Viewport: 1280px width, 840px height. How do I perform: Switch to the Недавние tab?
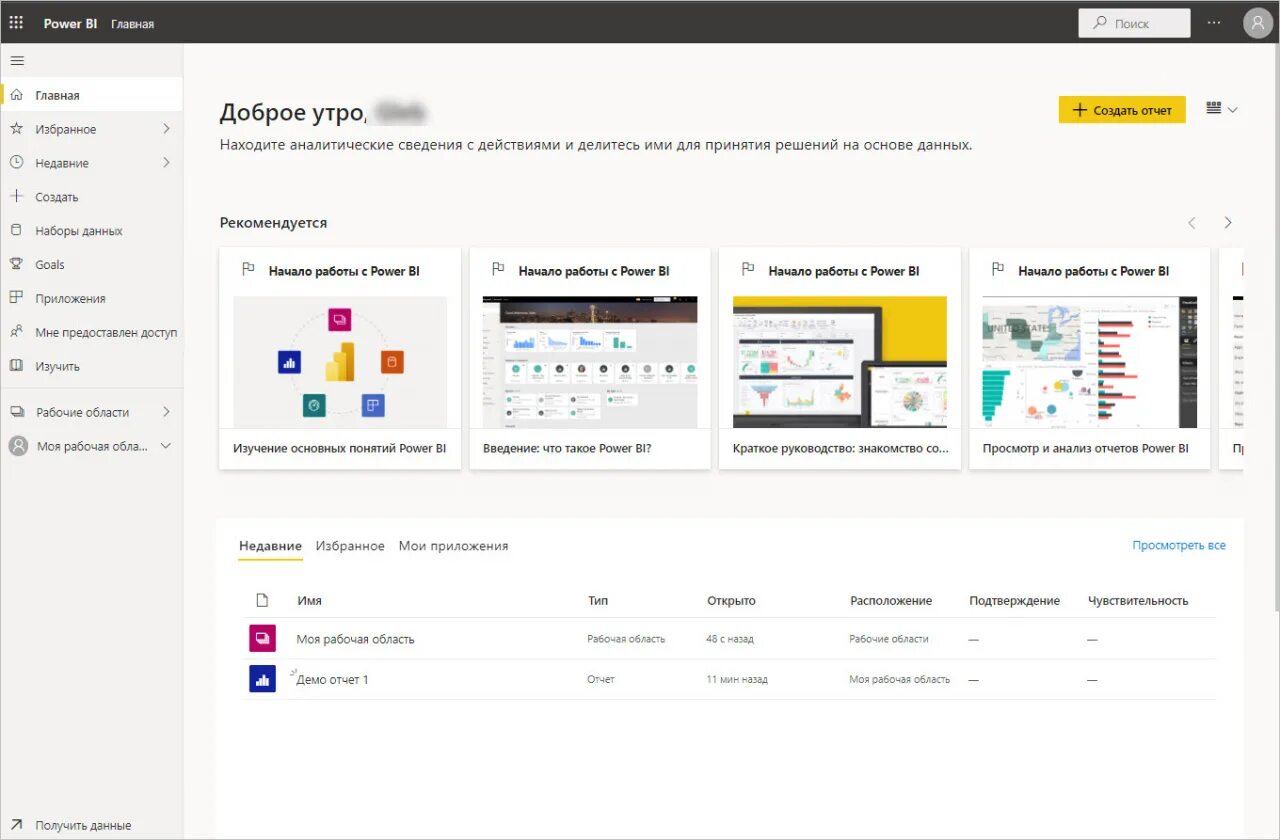point(270,546)
